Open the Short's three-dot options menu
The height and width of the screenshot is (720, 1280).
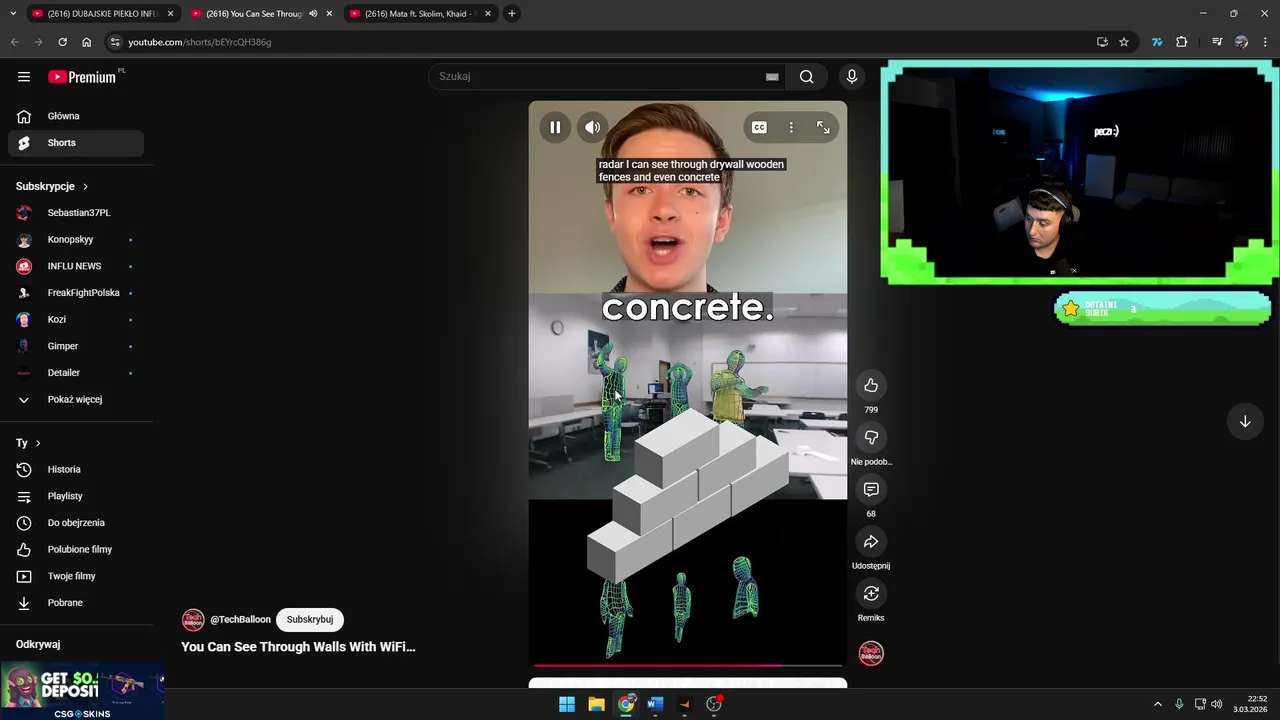791,127
